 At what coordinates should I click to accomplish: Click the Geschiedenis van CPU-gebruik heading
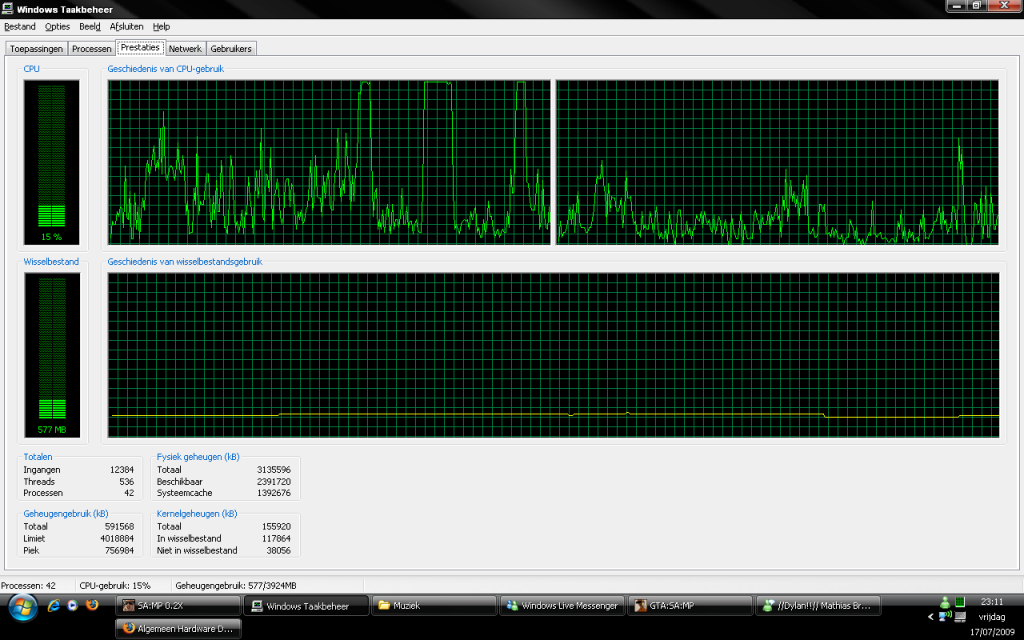(x=165, y=69)
